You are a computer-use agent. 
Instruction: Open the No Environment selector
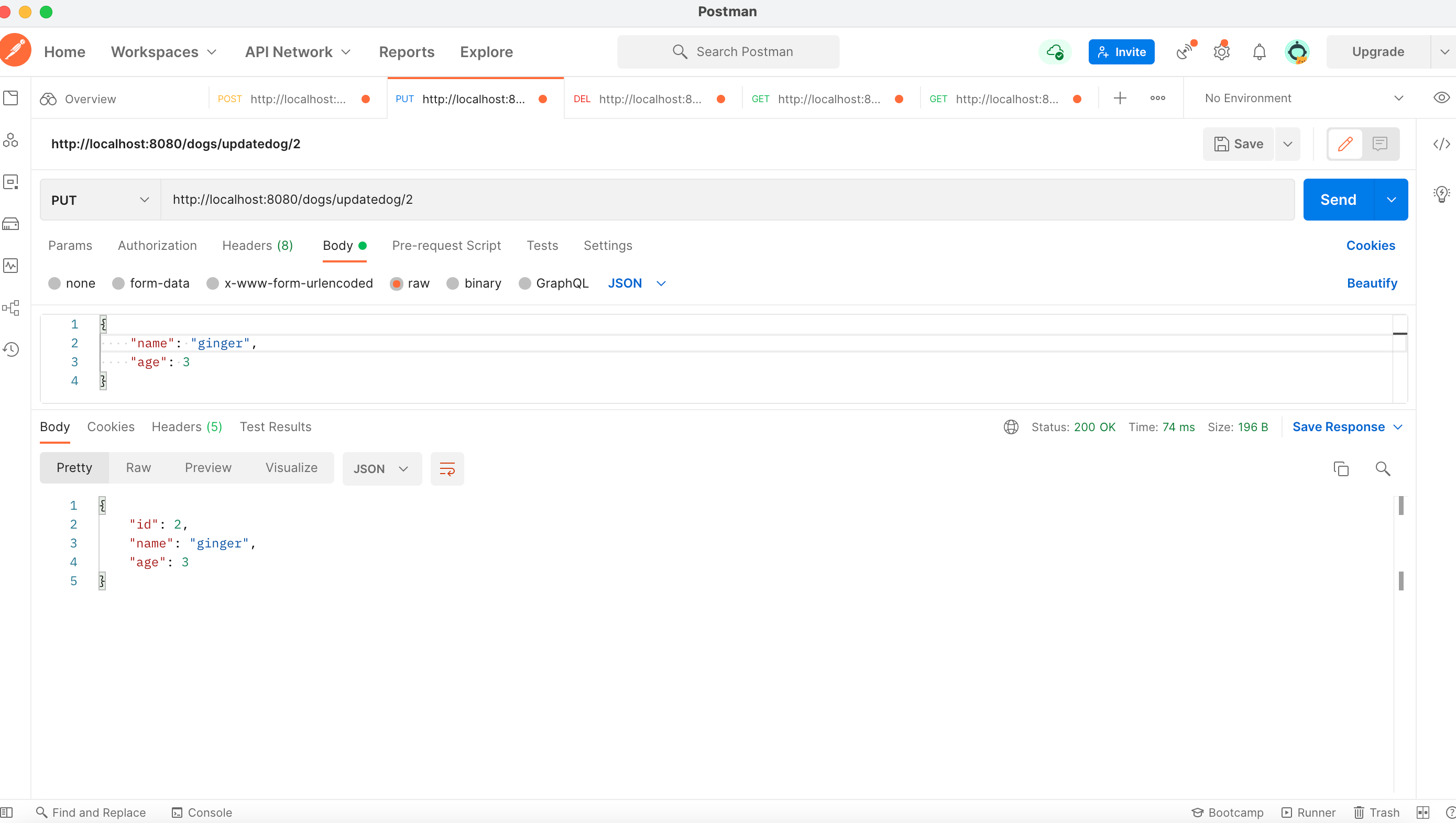(1300, 98)
